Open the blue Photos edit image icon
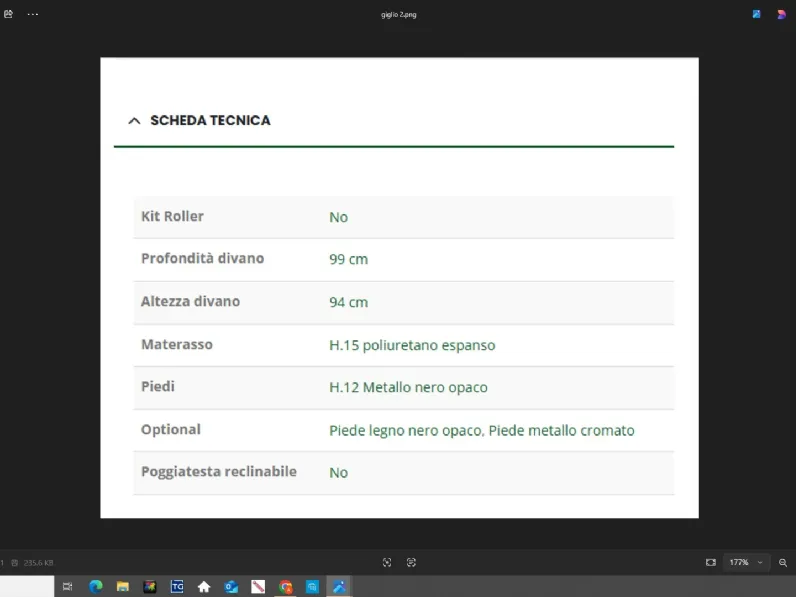Screen dimensions: 796x597 [756, 14]
